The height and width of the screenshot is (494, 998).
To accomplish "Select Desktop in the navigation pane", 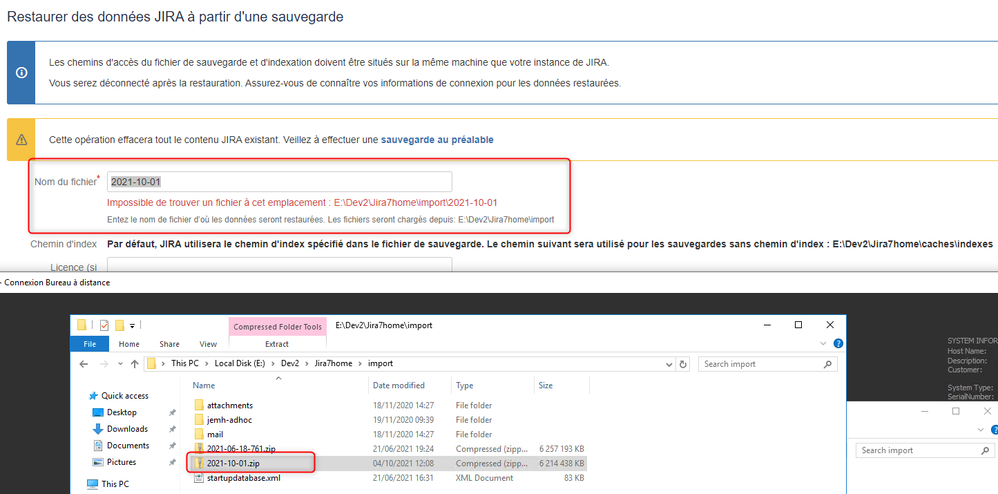I will 122,412.
